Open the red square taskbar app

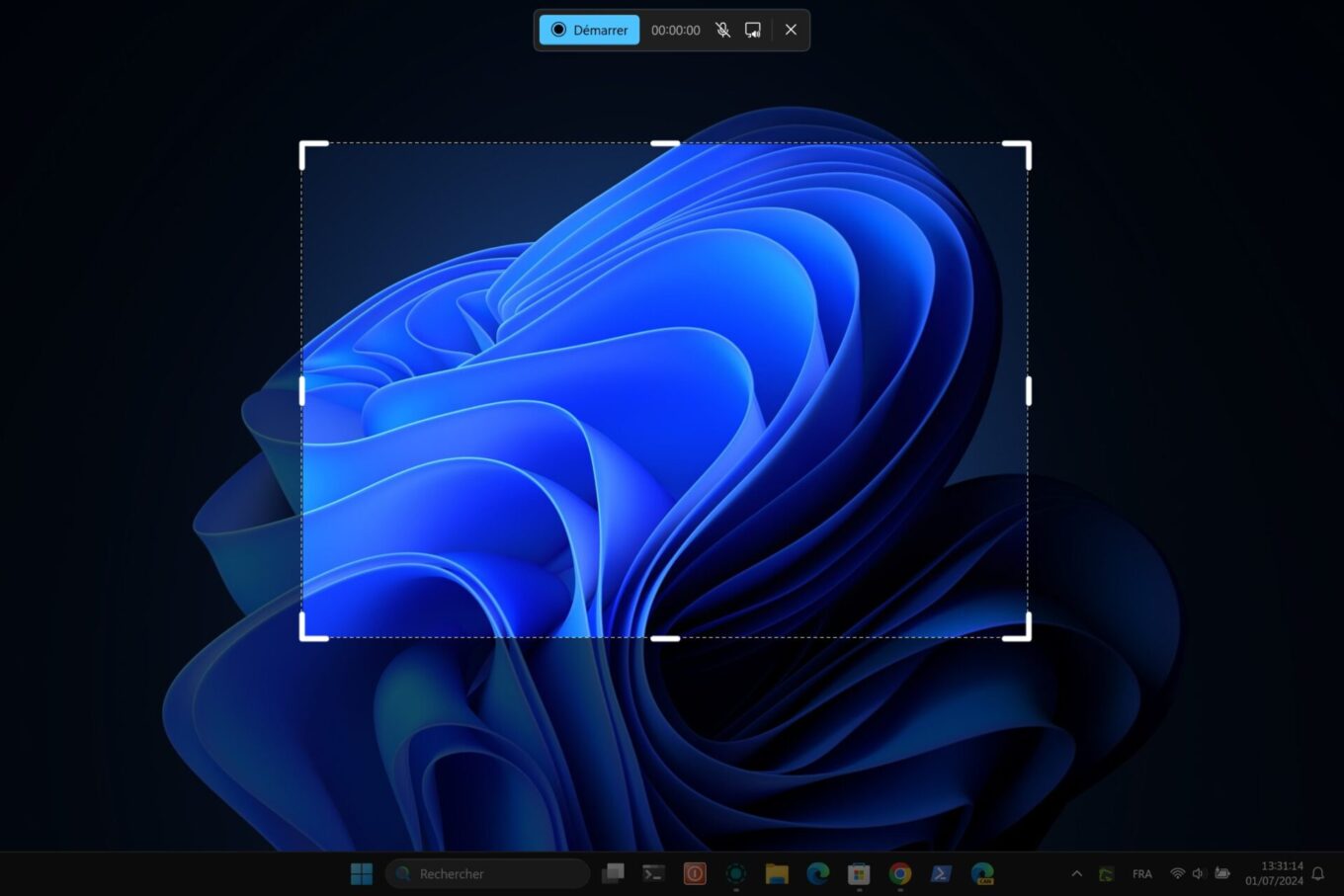click(x=695, y=873)
